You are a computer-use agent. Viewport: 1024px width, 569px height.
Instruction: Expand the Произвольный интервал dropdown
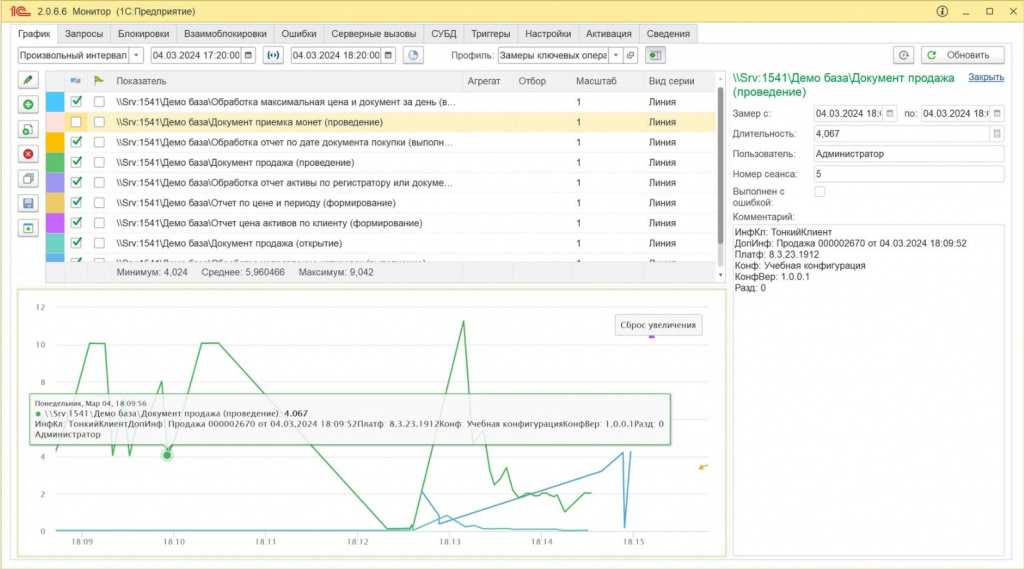coord(136,56)
